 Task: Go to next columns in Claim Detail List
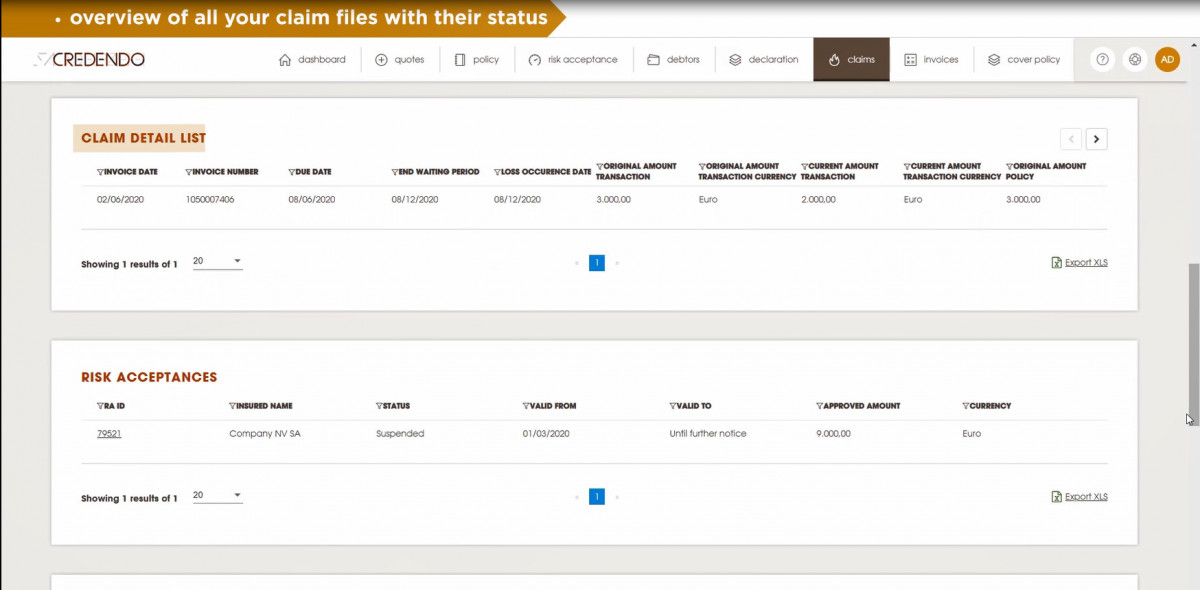1097,139
